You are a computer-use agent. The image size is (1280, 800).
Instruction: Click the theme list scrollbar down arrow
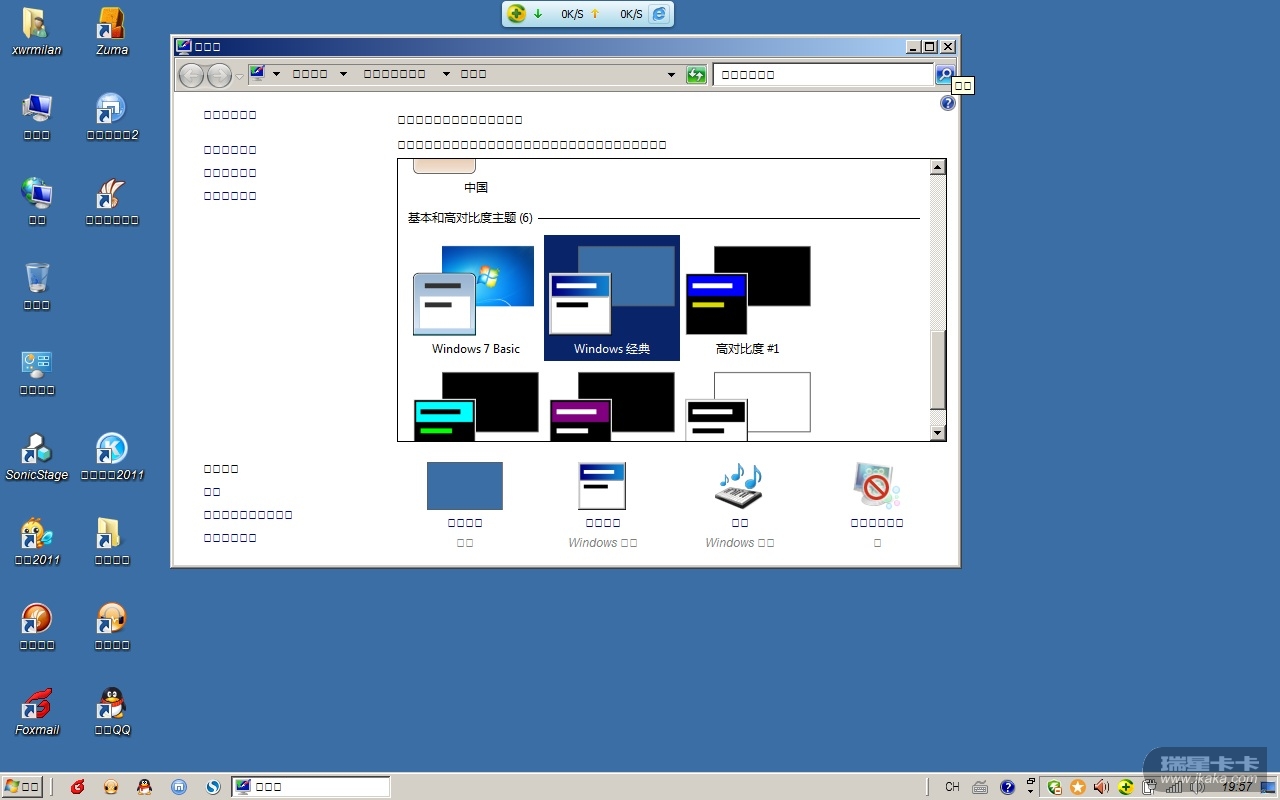point(938,433)
